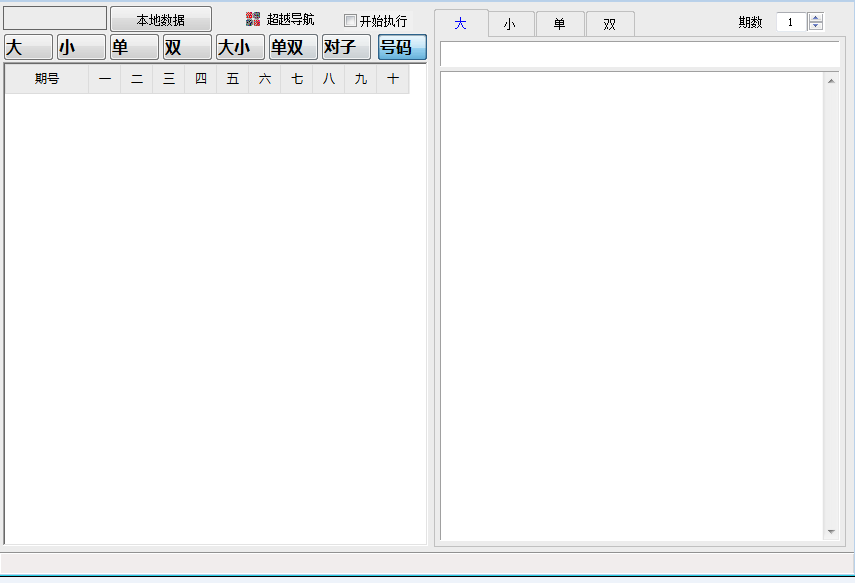The width and height of the screenshot is (855, 583).
Task: Click the 超越导航 red grid icon
Action: point(252,19)
